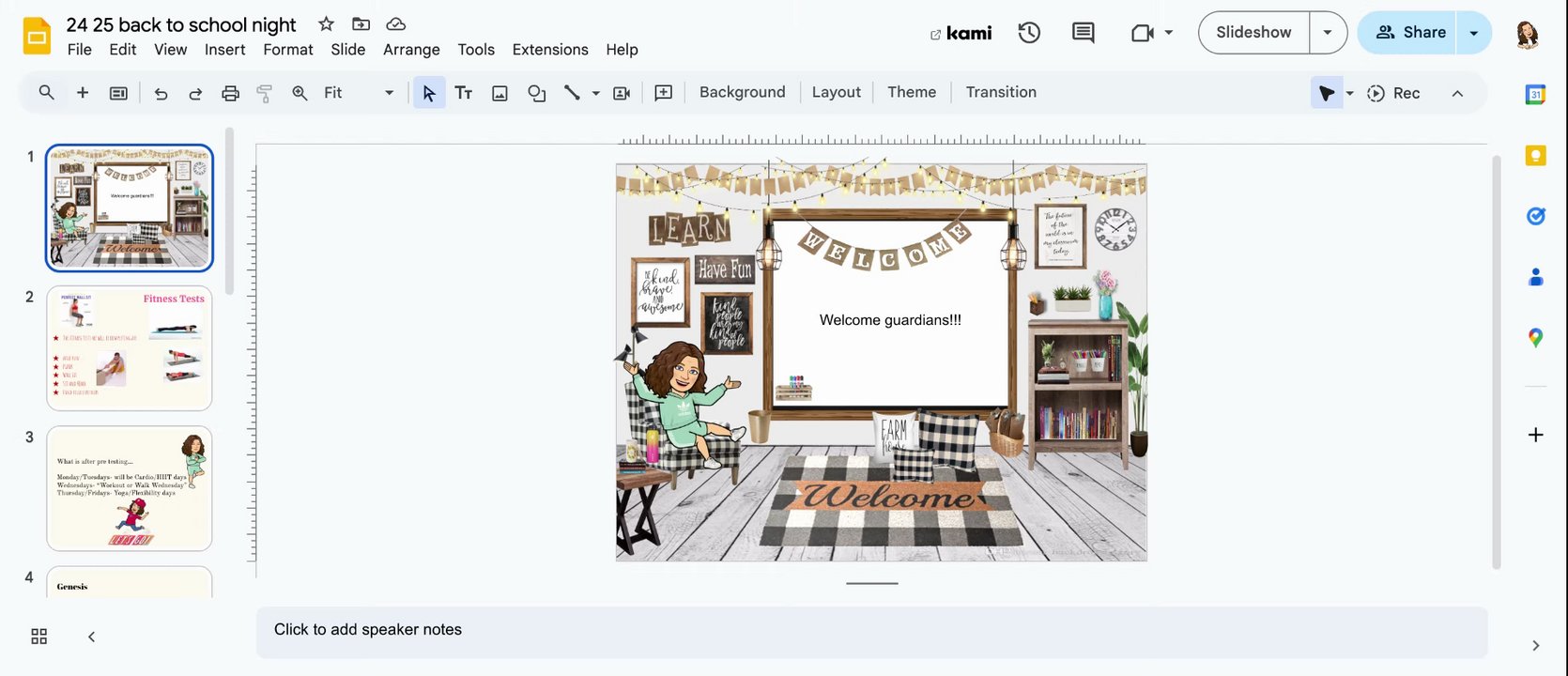Viewport: 1568px width, 676px height.
Task: Open the Google Slides home icon
Action: pyautogui.click(x=37, y=37)
